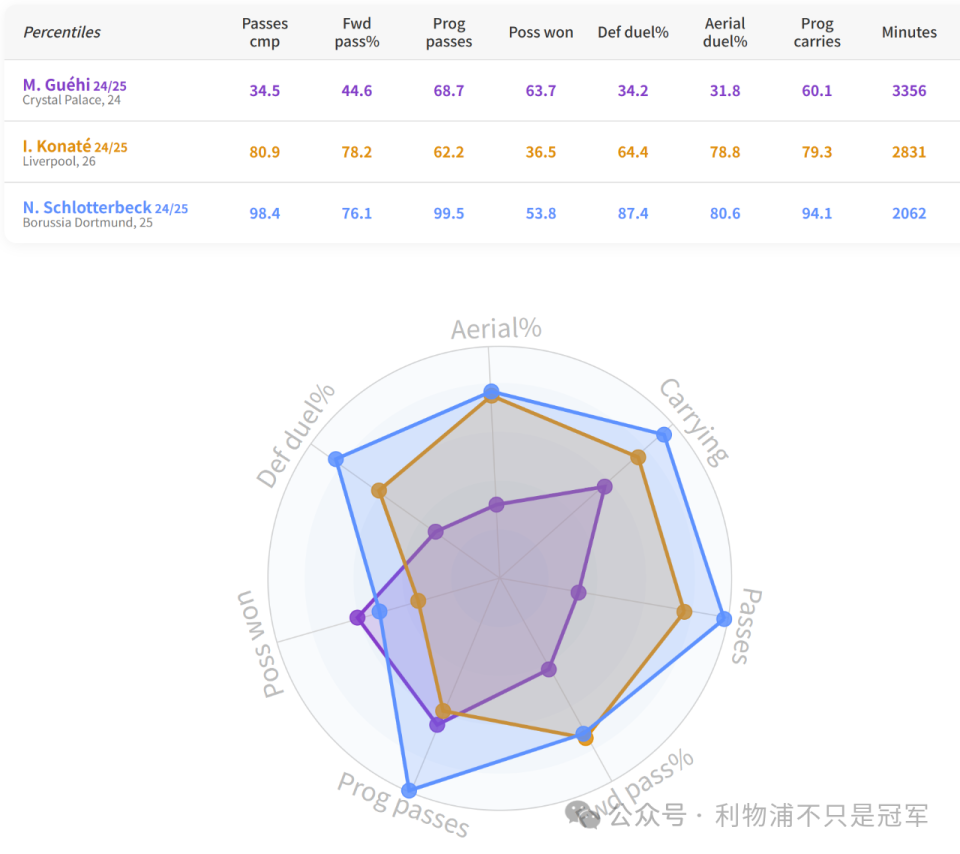Click the Percentiles table heading
This screenshot has height=854, width=960.
coord(62,32)
